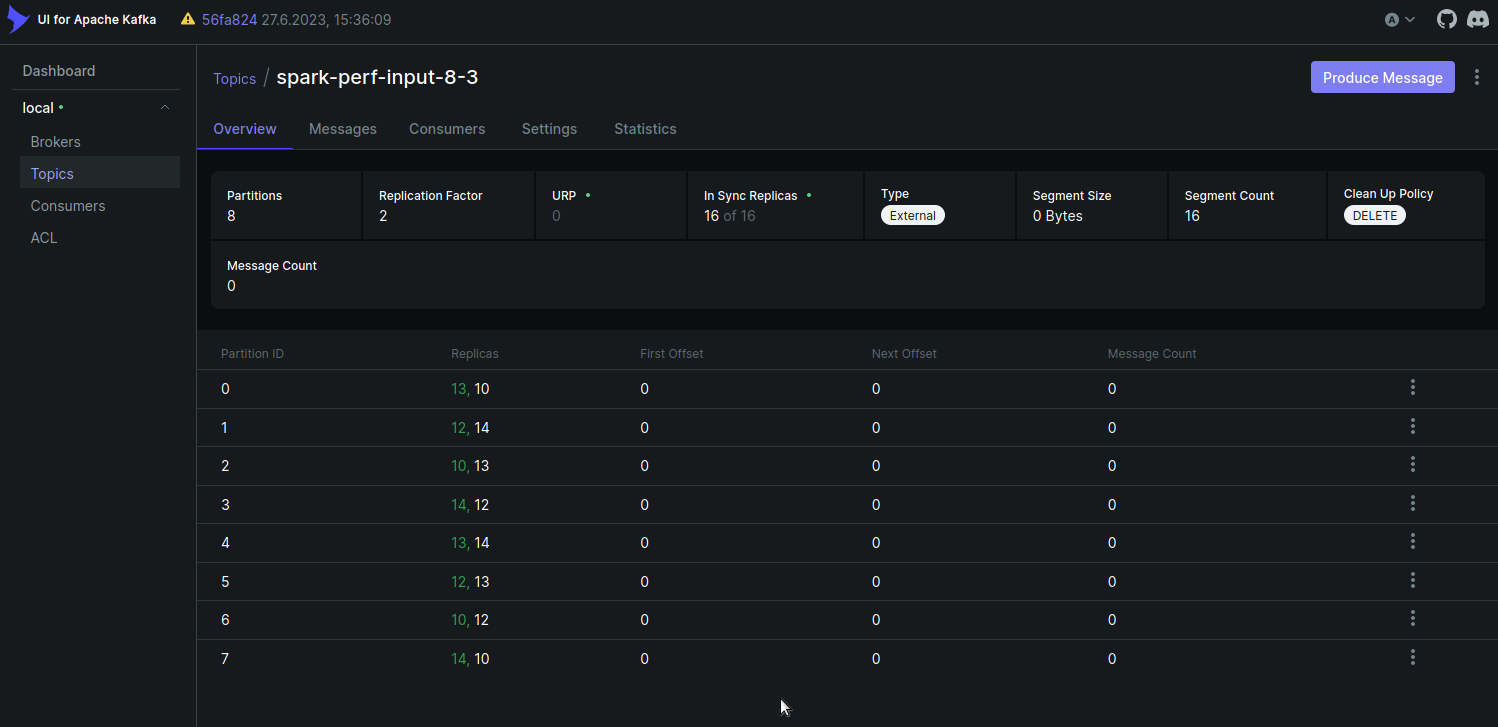Click the Produce Message button
The image size is (1498, 727).
[1383, 78]
